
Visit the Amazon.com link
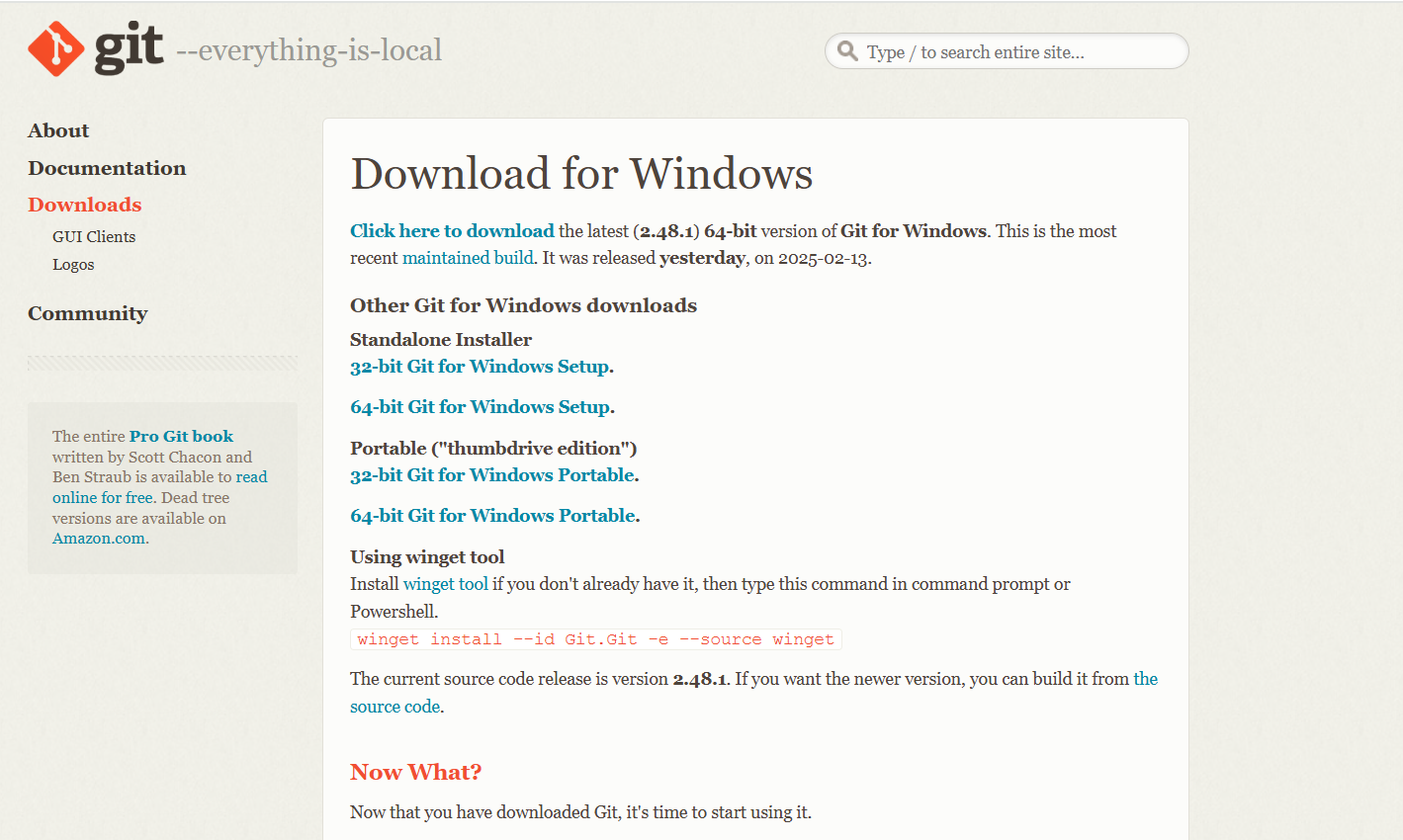pos(99,539)
